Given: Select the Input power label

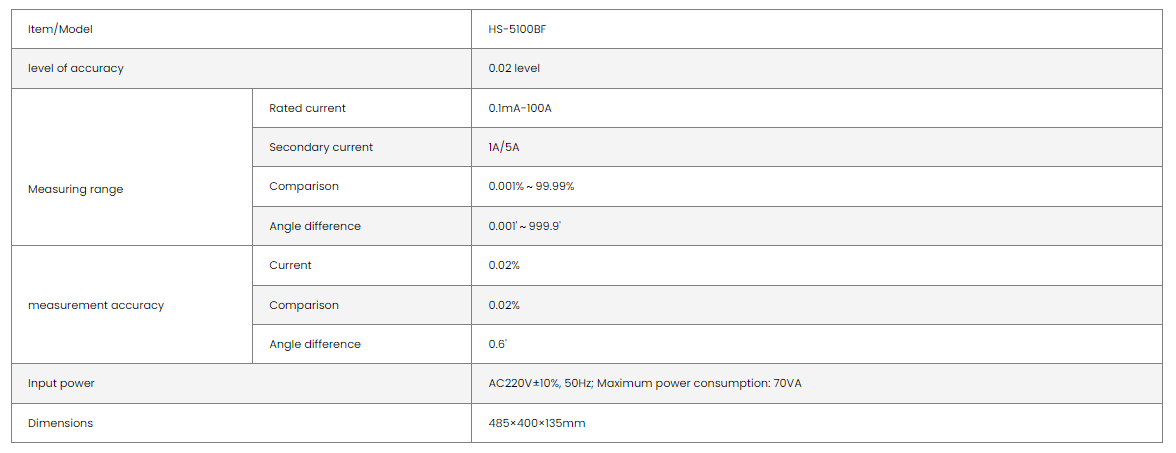Looking at the screenshot, I should click(61, 383).
